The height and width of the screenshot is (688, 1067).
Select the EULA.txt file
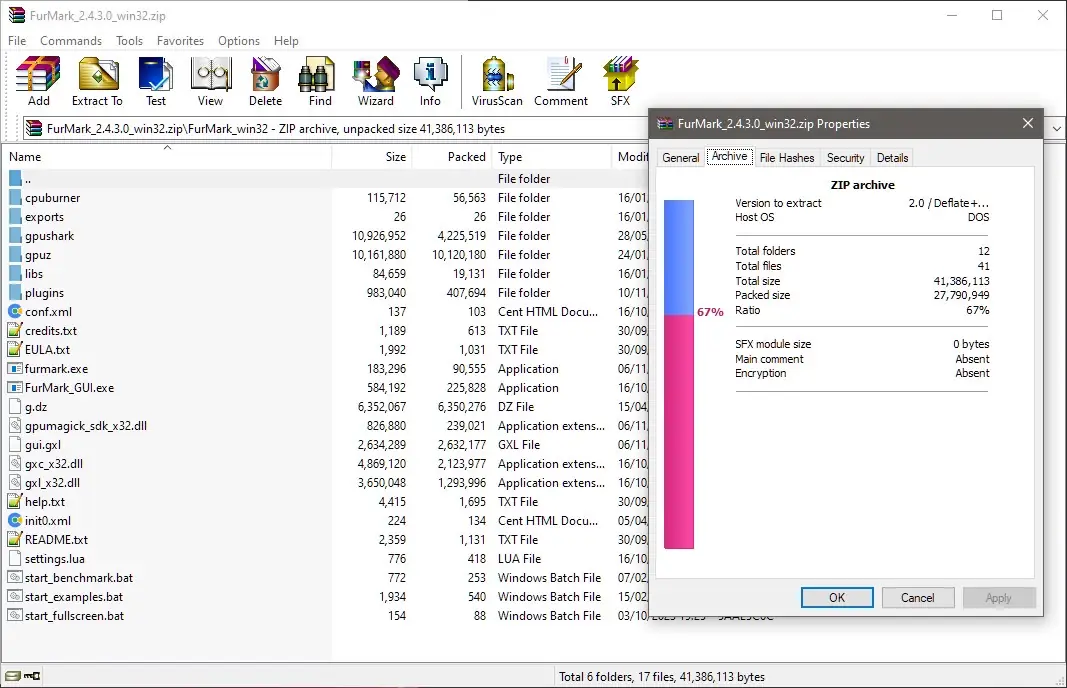(325, 350)
